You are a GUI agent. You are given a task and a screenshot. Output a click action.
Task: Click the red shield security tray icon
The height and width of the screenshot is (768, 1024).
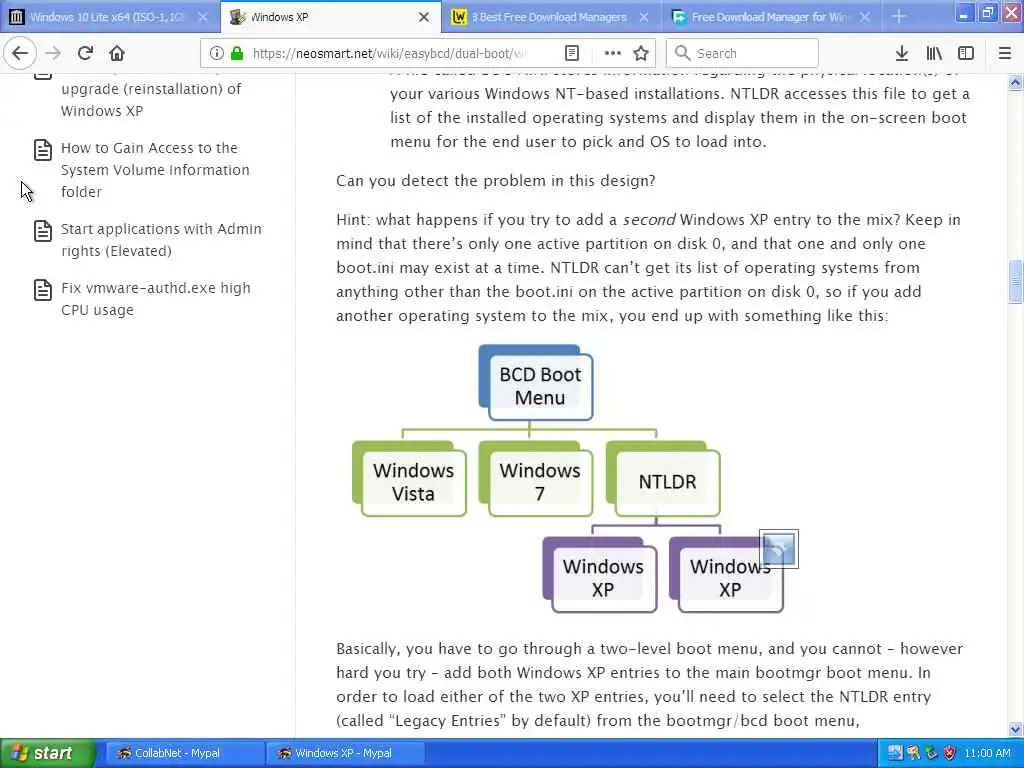(950, 753)
